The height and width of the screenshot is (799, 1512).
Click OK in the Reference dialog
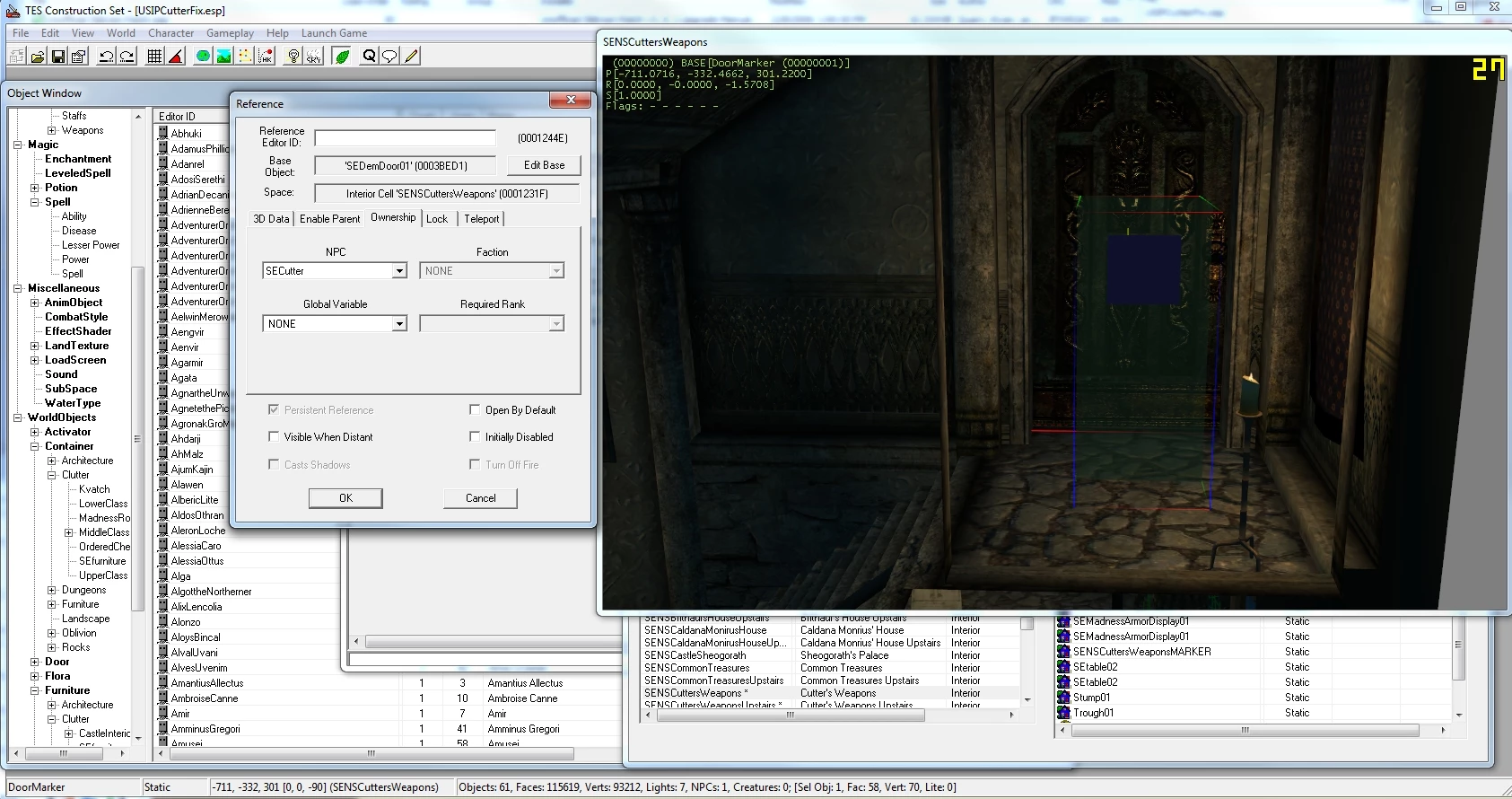pos(345,498)
